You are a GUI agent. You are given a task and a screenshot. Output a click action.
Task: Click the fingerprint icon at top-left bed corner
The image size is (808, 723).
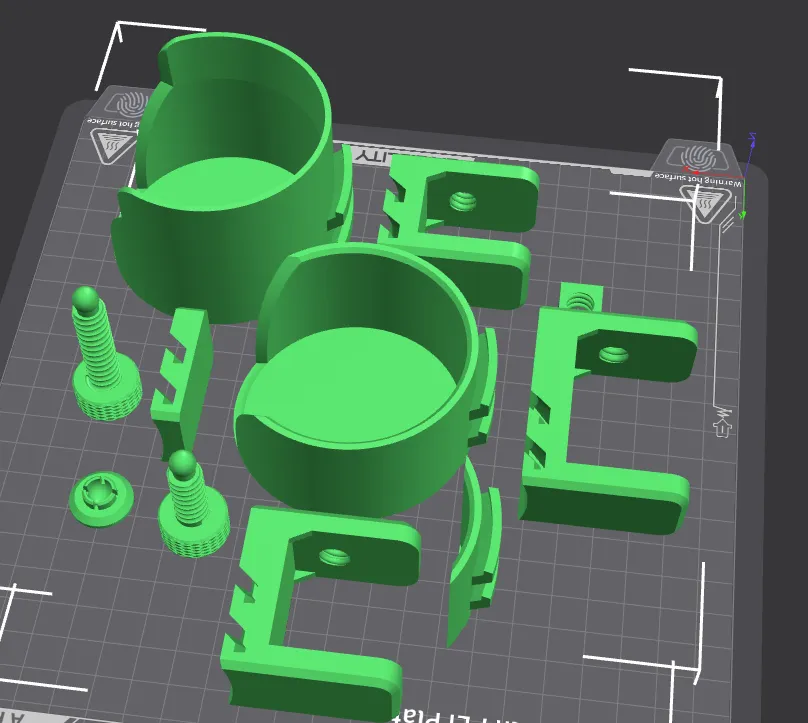tap(129, 105)
